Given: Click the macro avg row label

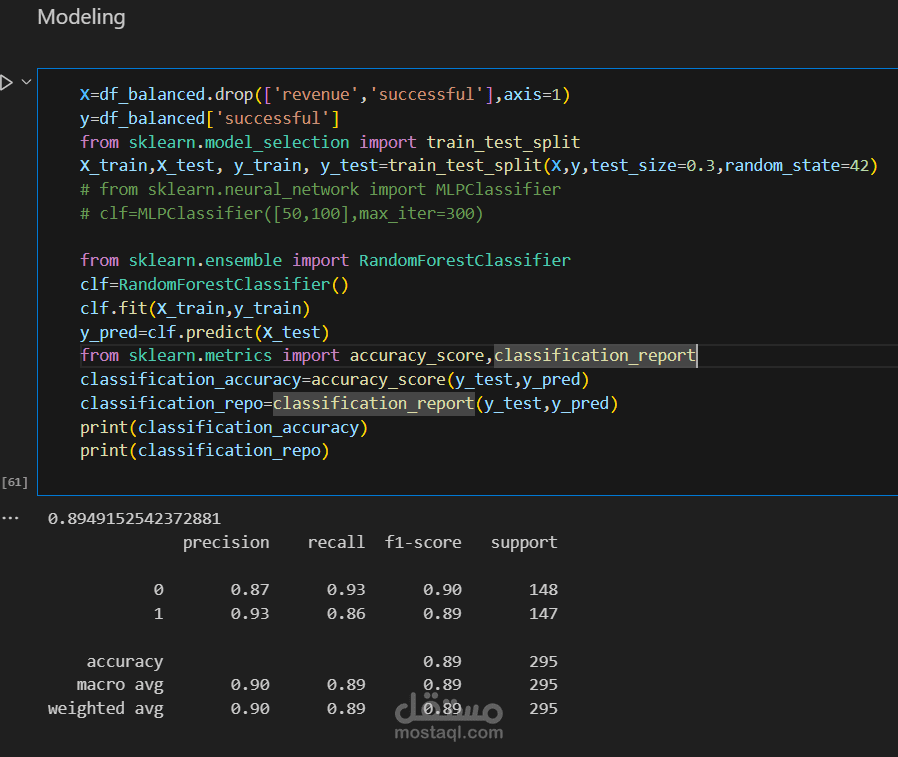Looking at the screenshot, I should (120, 685).
